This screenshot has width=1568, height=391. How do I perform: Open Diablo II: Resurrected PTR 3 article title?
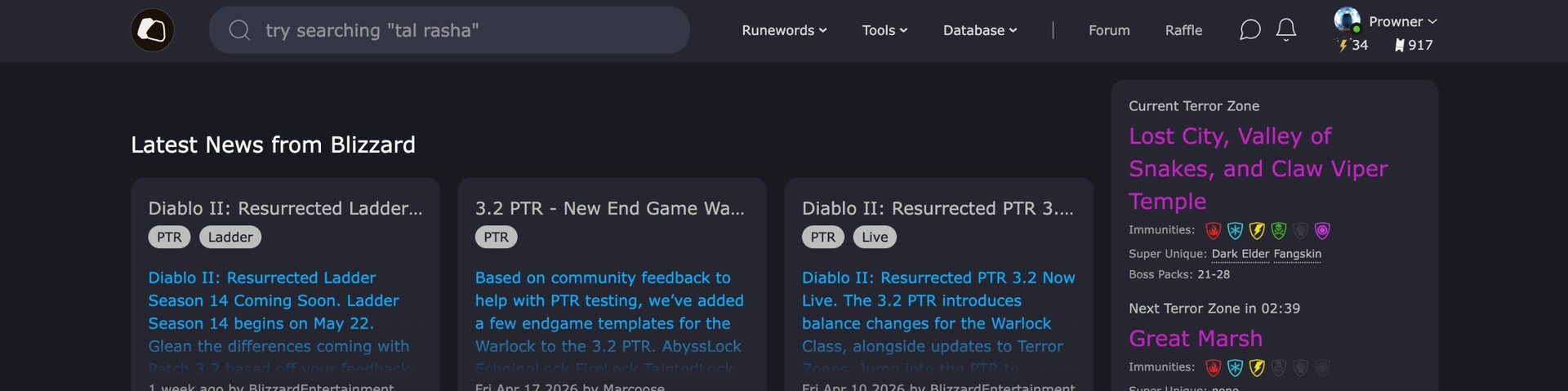[x=938, y=208]
